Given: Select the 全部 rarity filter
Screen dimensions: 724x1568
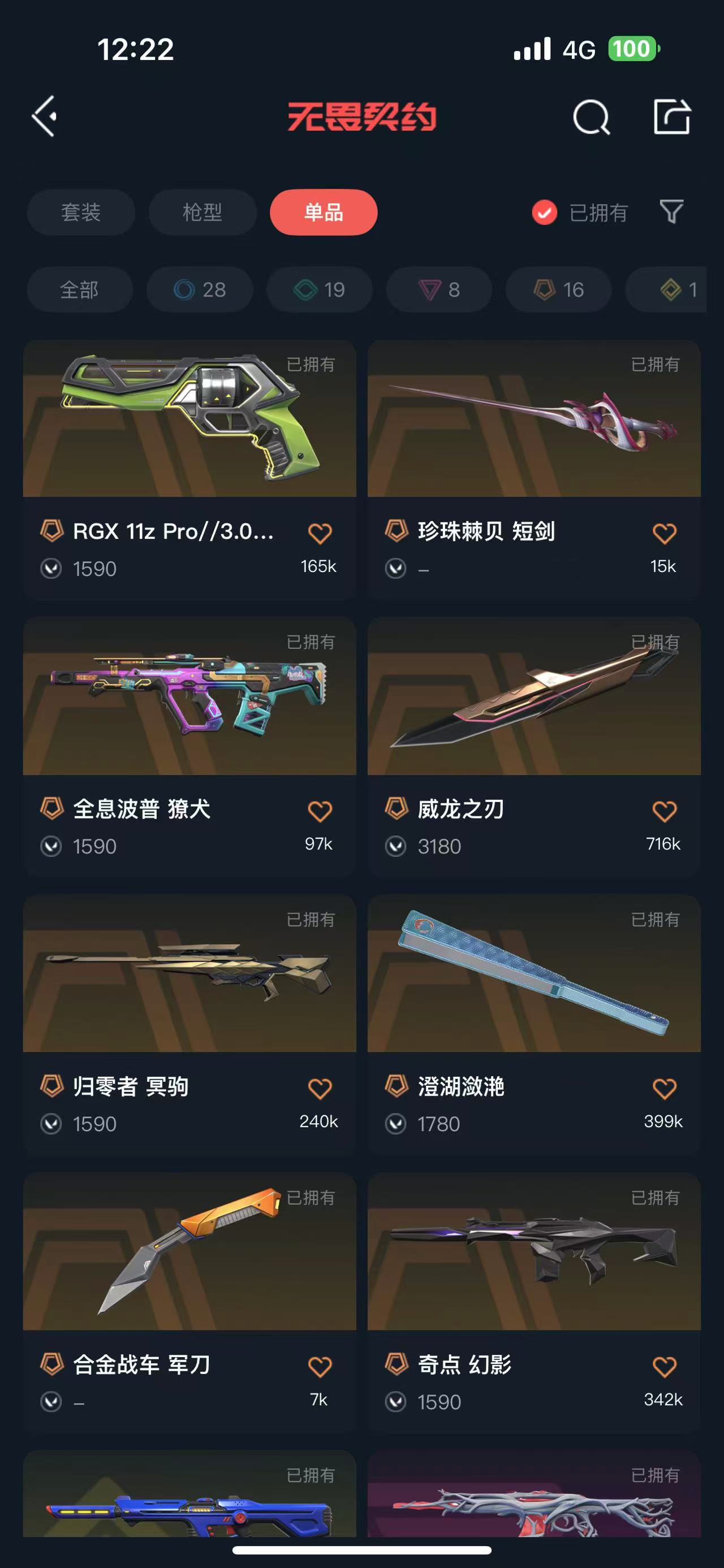Looking at the screenshot, I should click(80, 290).
